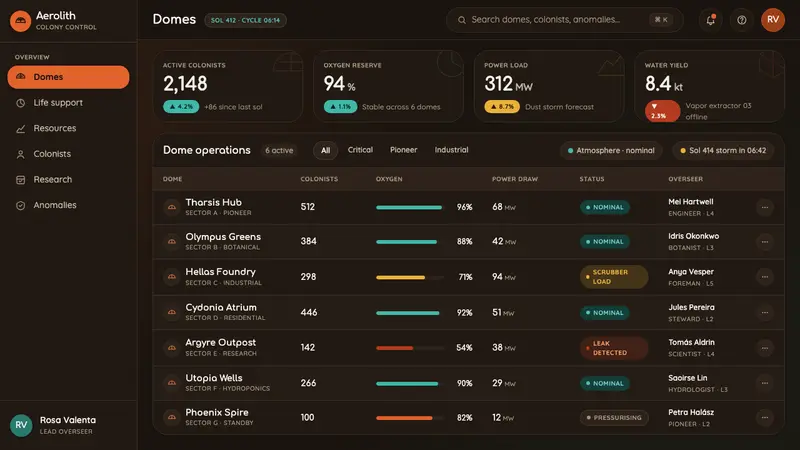Go to Domes in sidebar
The width and height of the screenshot is (800, 450).
pyautogui.click(x=68, y=77)
